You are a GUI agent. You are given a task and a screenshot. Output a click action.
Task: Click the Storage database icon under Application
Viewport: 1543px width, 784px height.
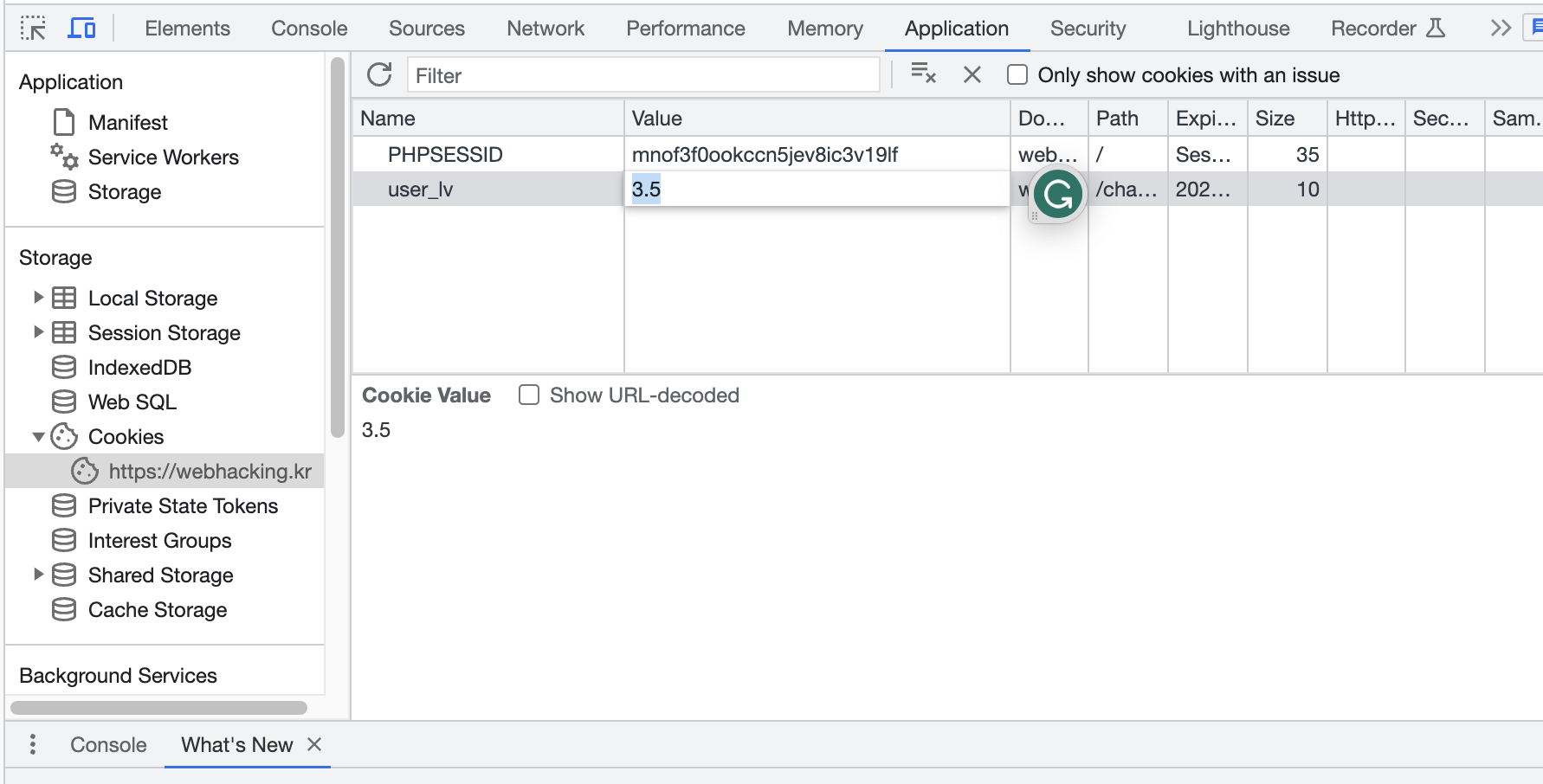[x=64, y=191]
